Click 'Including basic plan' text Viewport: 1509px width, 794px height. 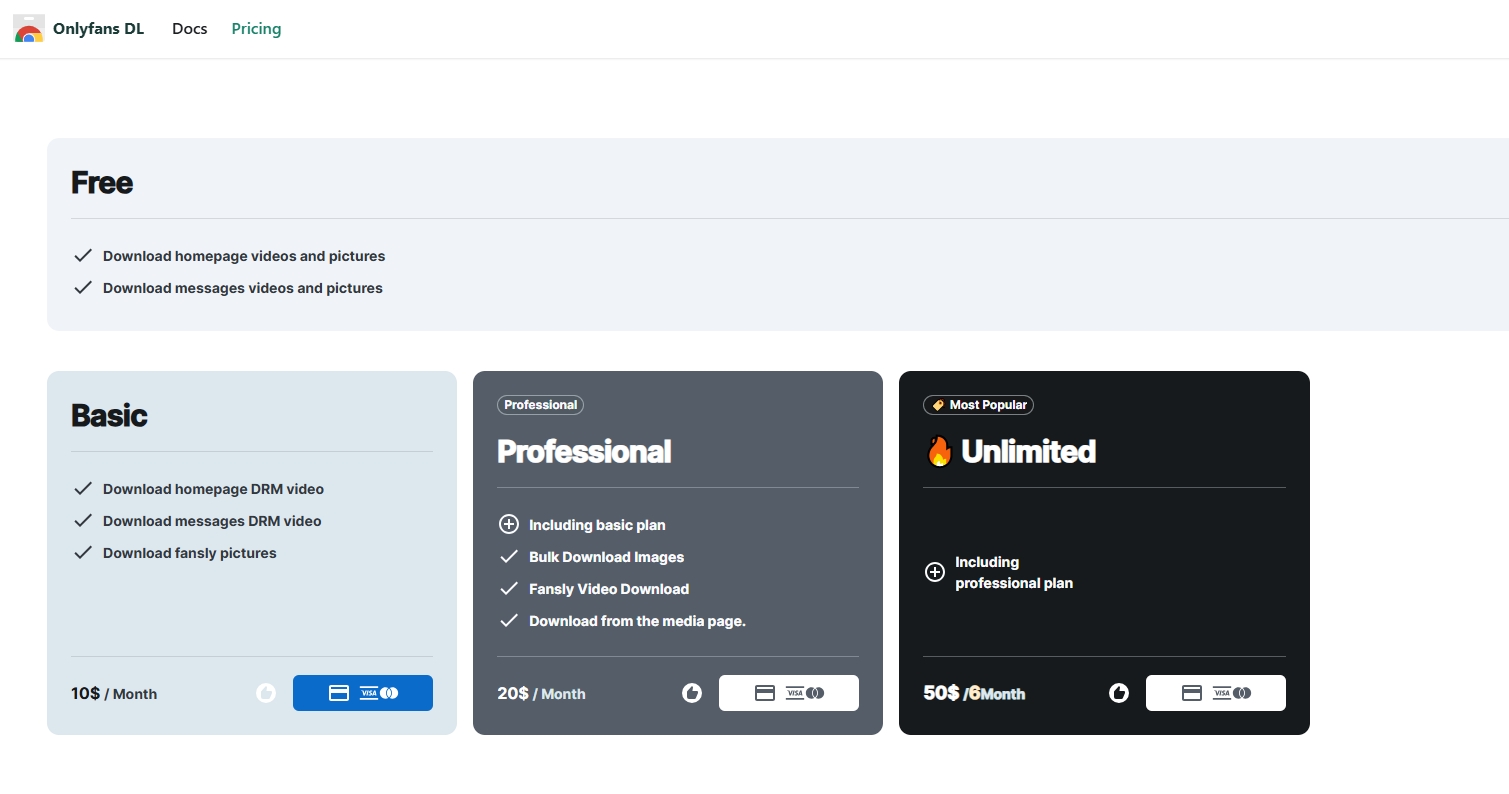tap(597, 525)
